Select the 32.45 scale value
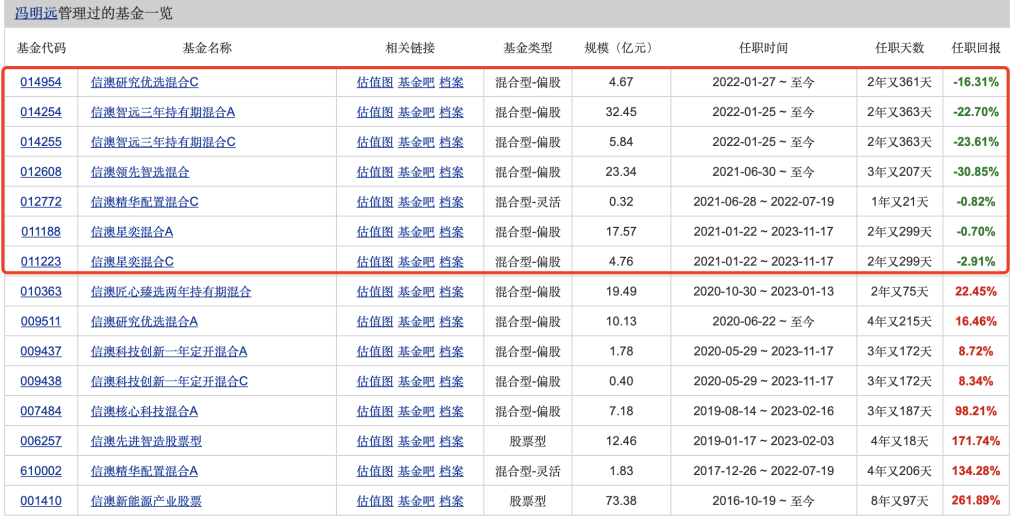Screen dimensions: 1015x523 point(621,112)
